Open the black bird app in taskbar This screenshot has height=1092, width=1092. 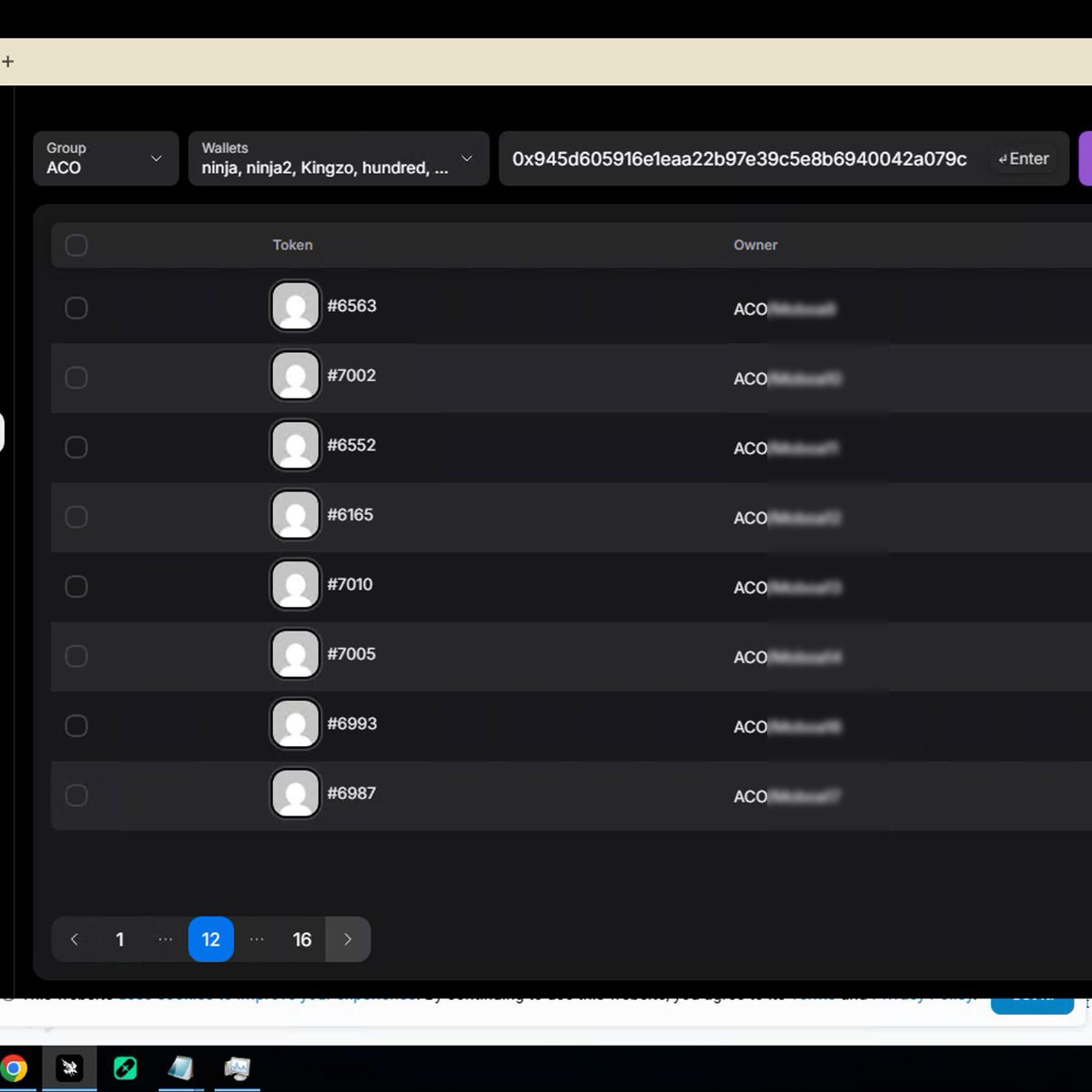coord(69,1068)
